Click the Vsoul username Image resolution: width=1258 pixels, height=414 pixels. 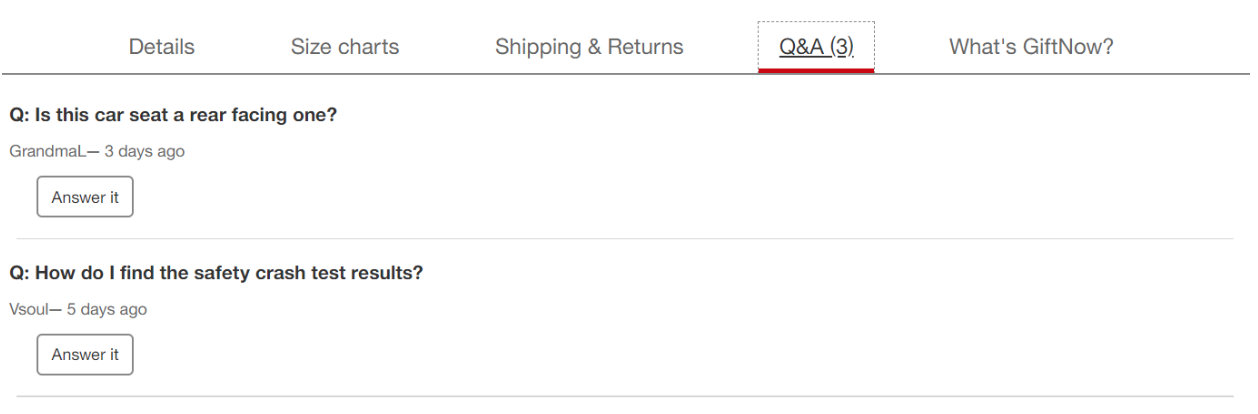tap(29, 309)
